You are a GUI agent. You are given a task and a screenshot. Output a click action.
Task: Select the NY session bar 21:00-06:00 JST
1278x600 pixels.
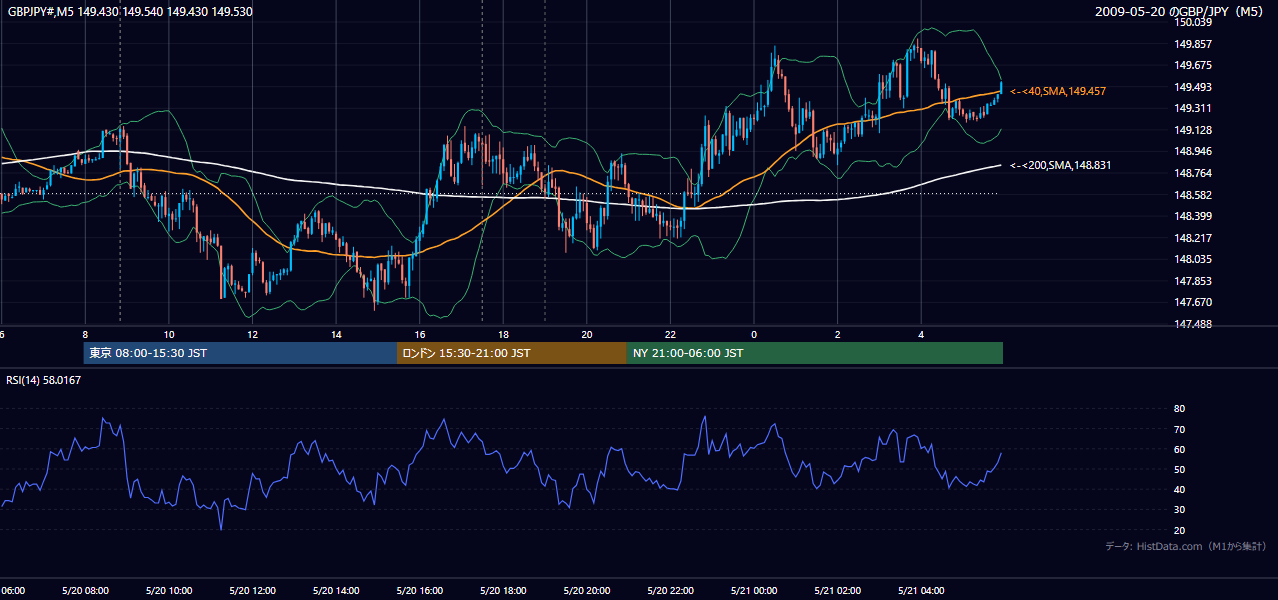(x=815, y=353)
